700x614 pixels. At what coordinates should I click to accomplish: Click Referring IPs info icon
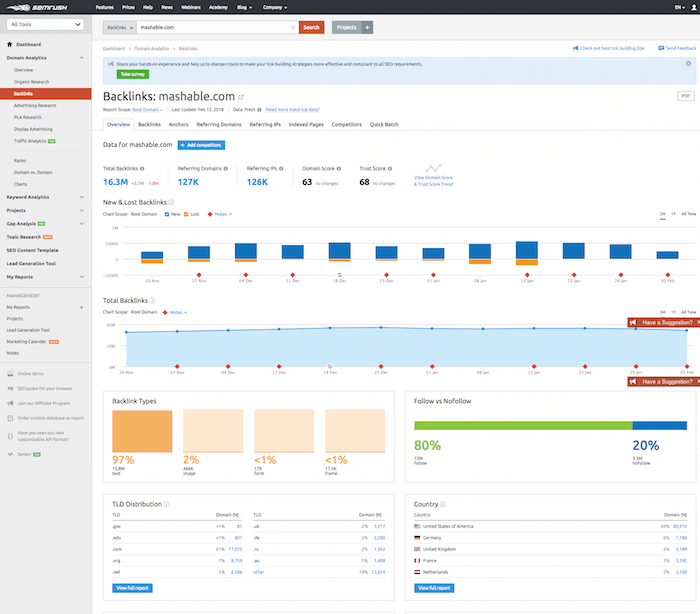pos(281,168)
